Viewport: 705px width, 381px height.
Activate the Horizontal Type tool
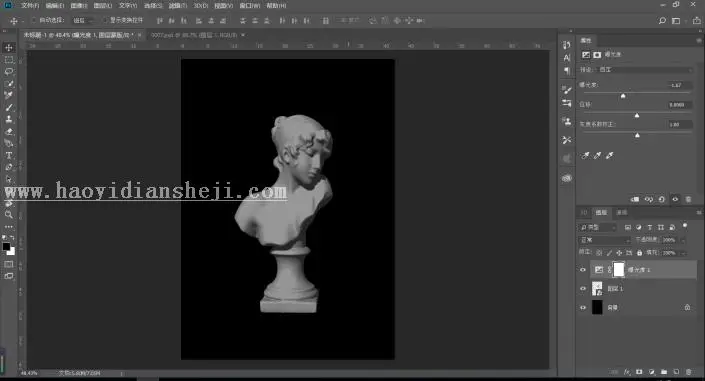[9, 156]
